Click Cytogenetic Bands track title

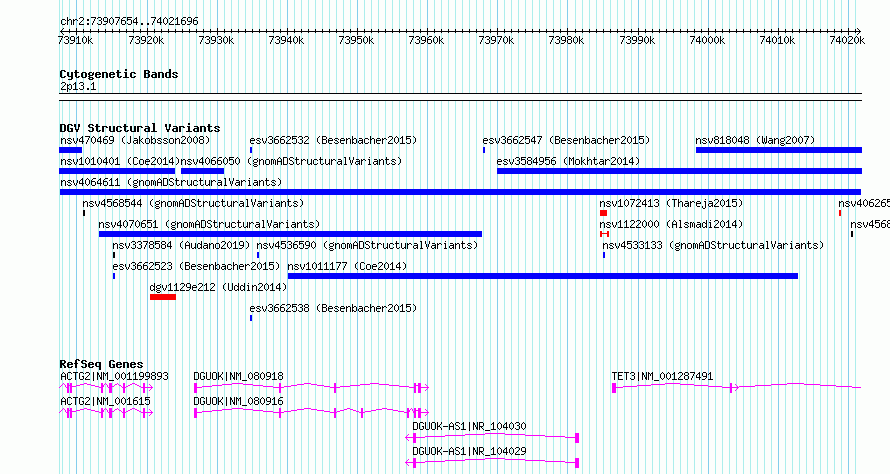pos(119,74)
